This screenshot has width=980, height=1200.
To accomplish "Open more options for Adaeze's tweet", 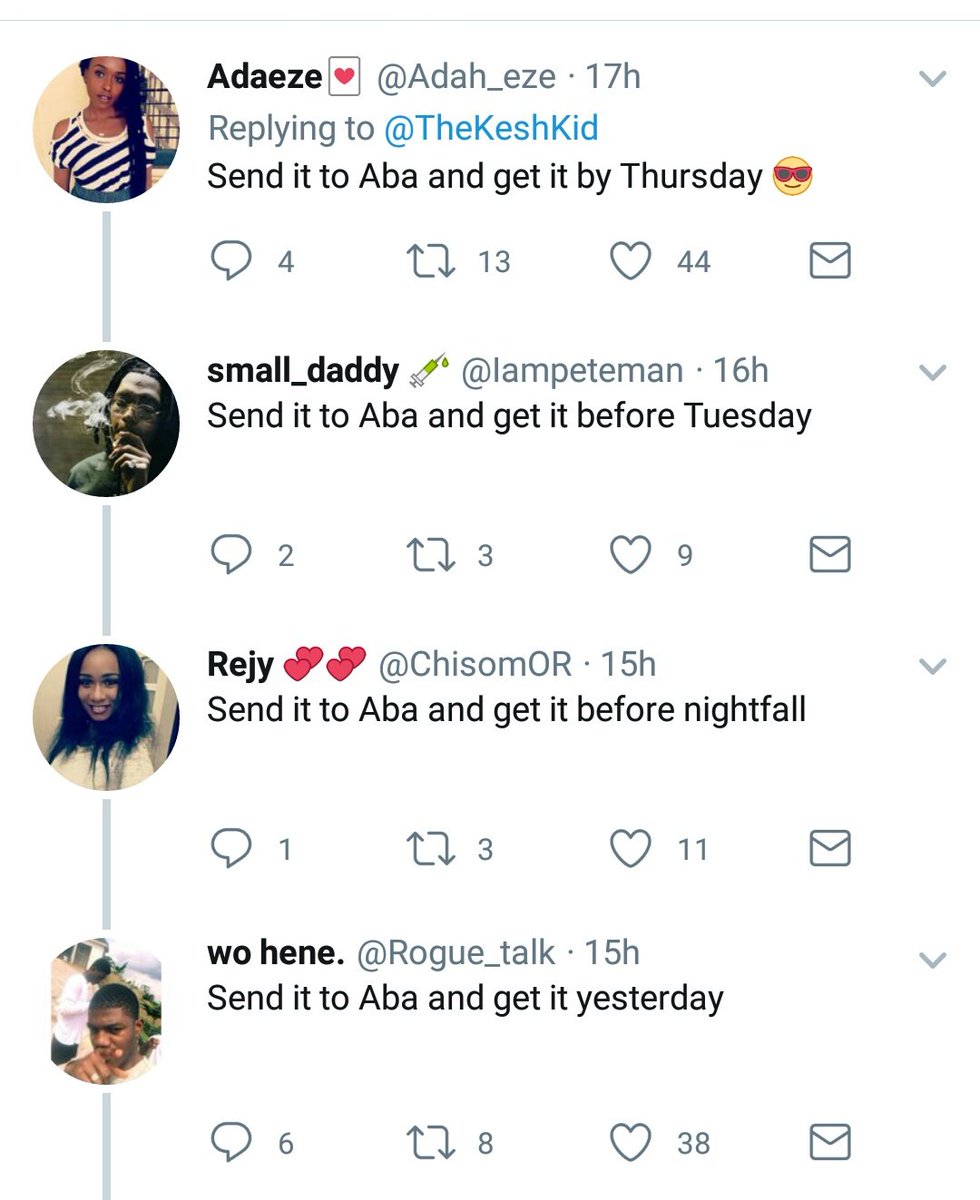I will [932, 79].
